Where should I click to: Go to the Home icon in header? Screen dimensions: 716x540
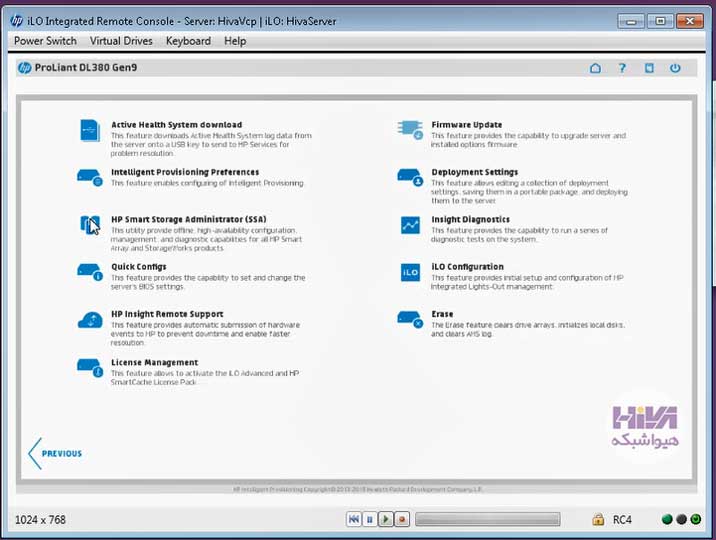[x=595, y=68]
